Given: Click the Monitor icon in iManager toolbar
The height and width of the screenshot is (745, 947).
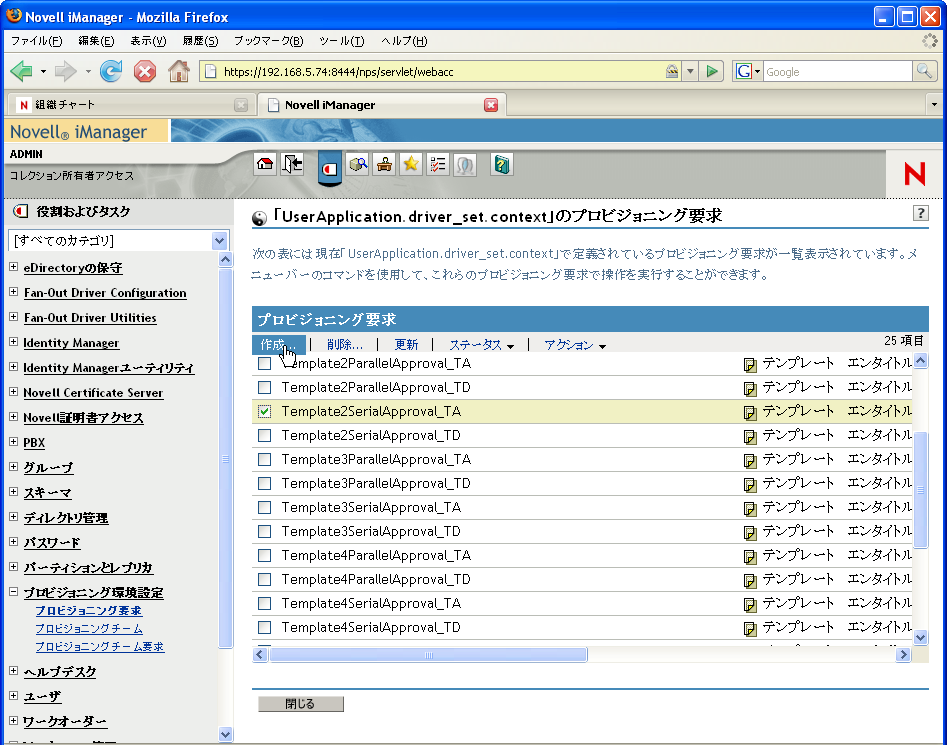Looking at the screenshot, I should coord(464,164).
